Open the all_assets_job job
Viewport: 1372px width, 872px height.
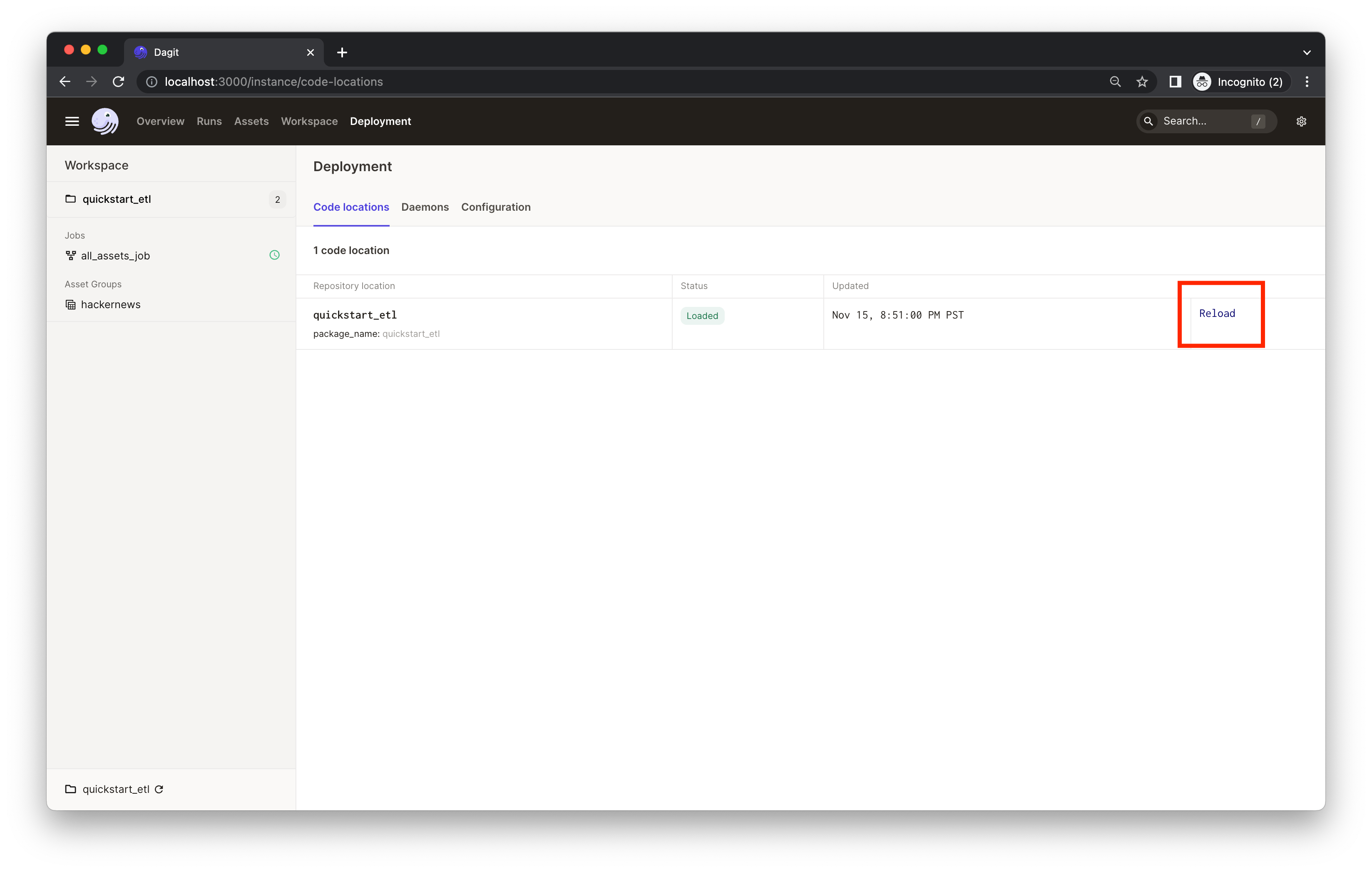(x=115, y=256)
